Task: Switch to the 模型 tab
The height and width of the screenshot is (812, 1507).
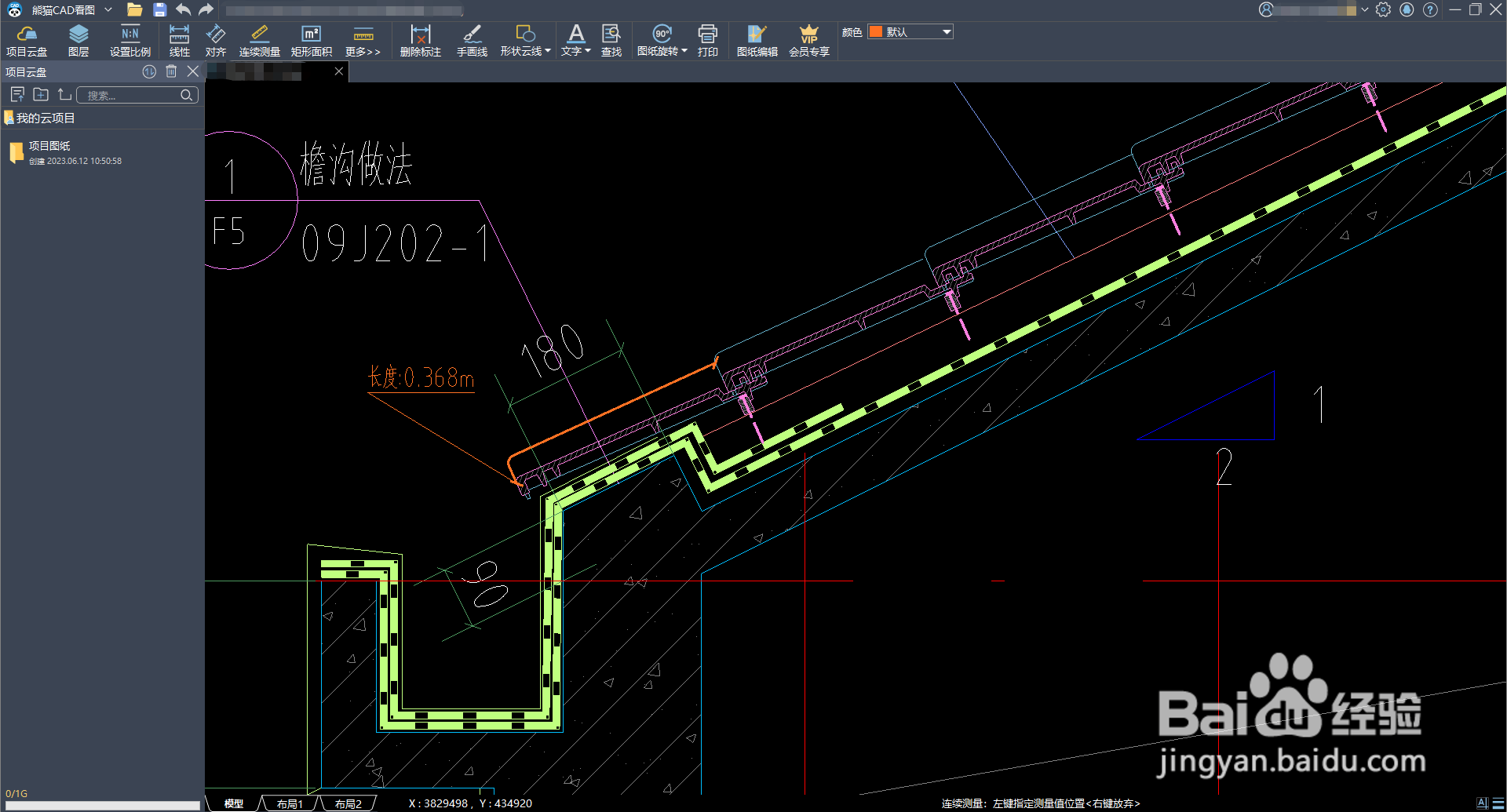Action: (x=233, y=804)
